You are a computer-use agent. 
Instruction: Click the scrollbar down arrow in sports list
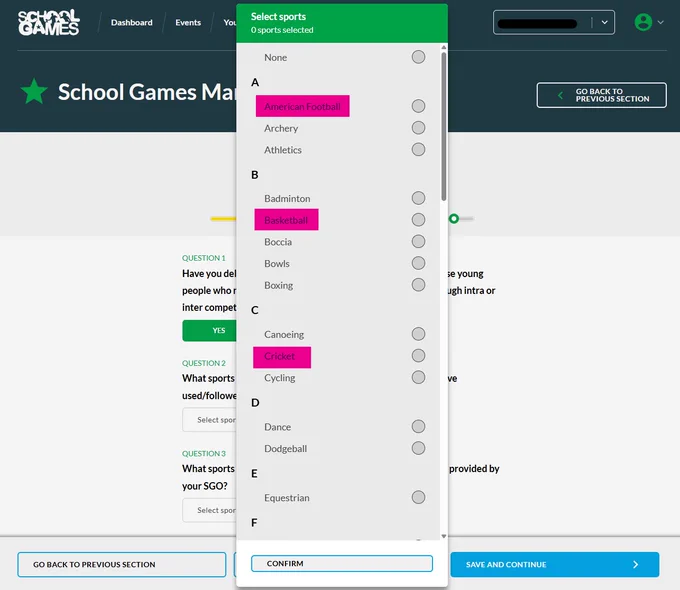[x=443, y=536]
